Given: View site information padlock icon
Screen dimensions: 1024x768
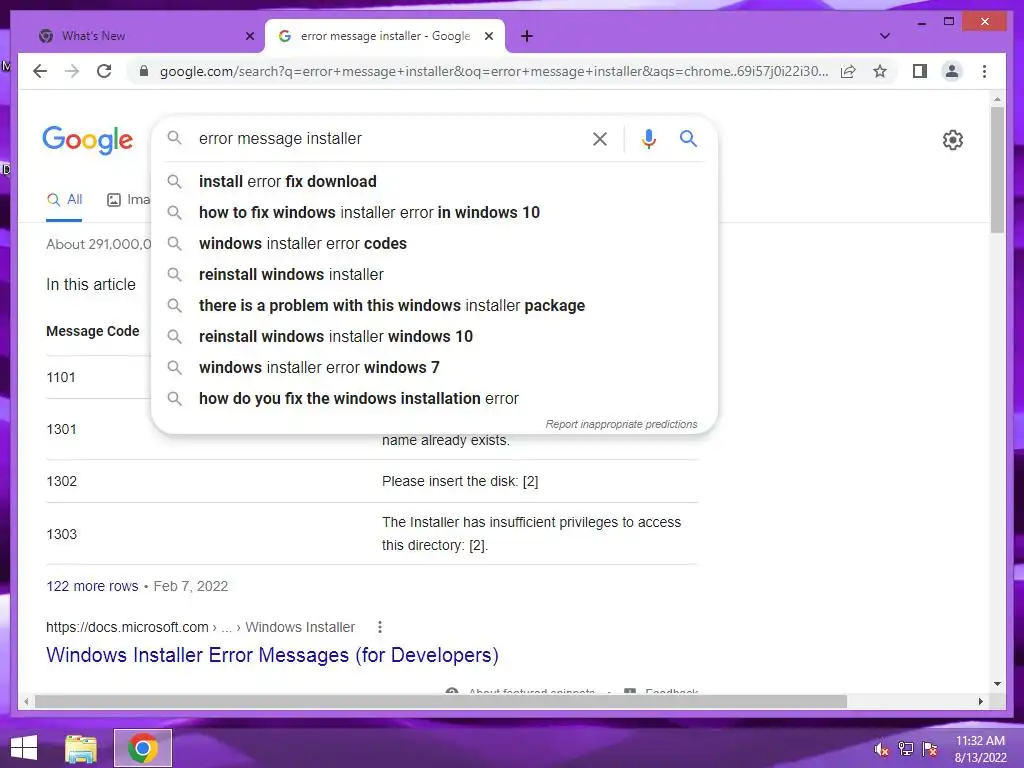Looking at the screenshot, I should pyautogui.click(x=144, y=71).
